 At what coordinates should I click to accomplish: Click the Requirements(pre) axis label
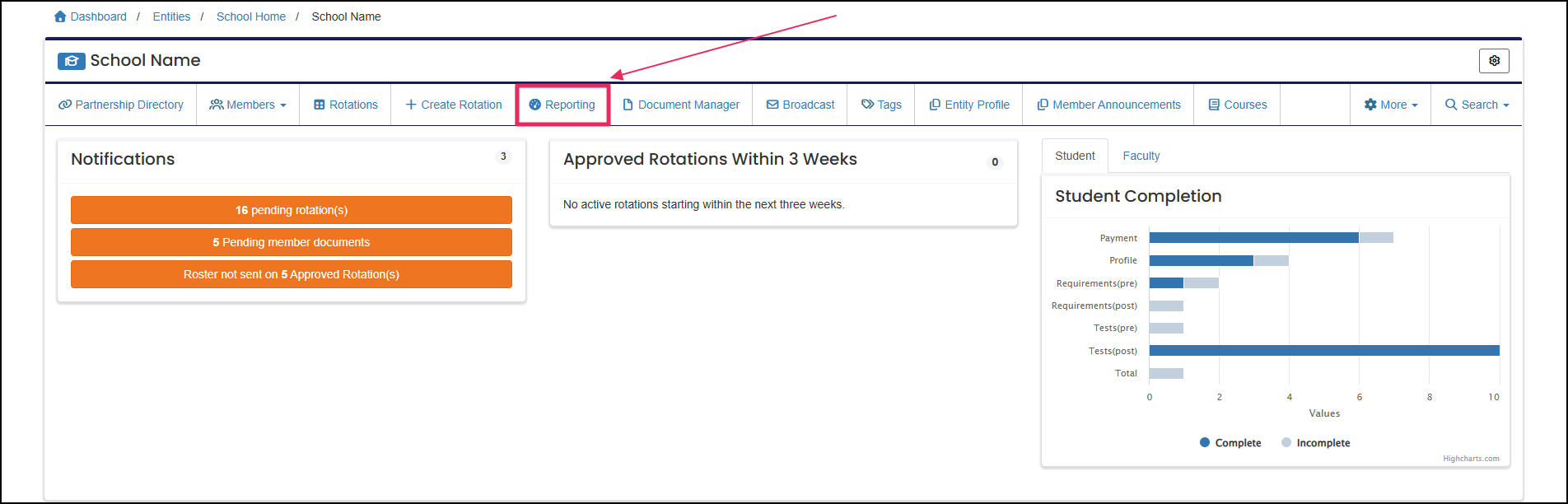(x=1096, y=283)
